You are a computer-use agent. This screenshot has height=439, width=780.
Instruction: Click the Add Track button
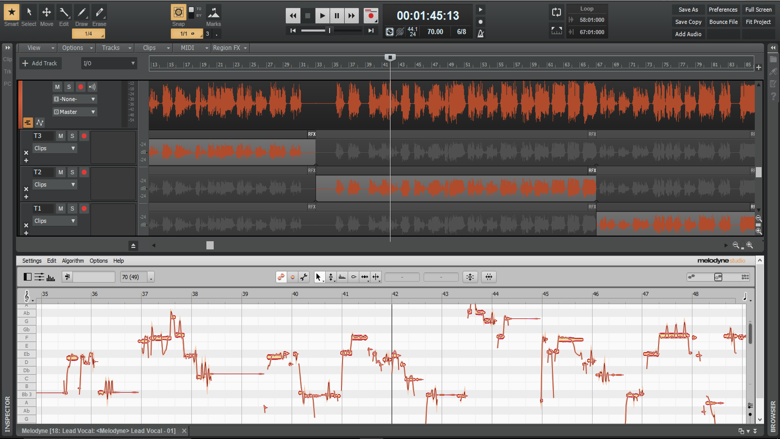(x=41, y=63)
